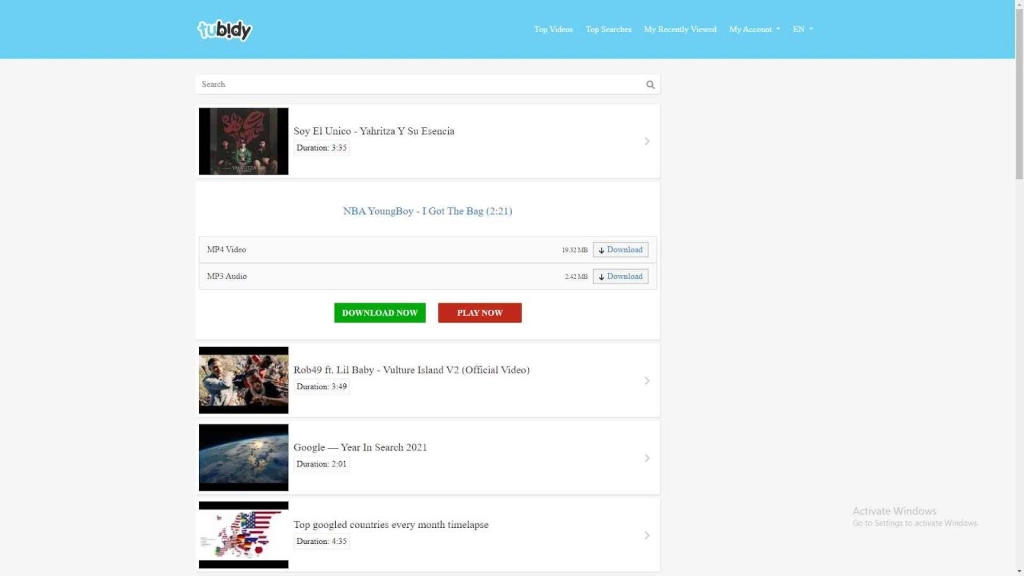1024x576 pixels.
Task: Click the page vertical scrollbar thumb
Action: pos(1019,94)
